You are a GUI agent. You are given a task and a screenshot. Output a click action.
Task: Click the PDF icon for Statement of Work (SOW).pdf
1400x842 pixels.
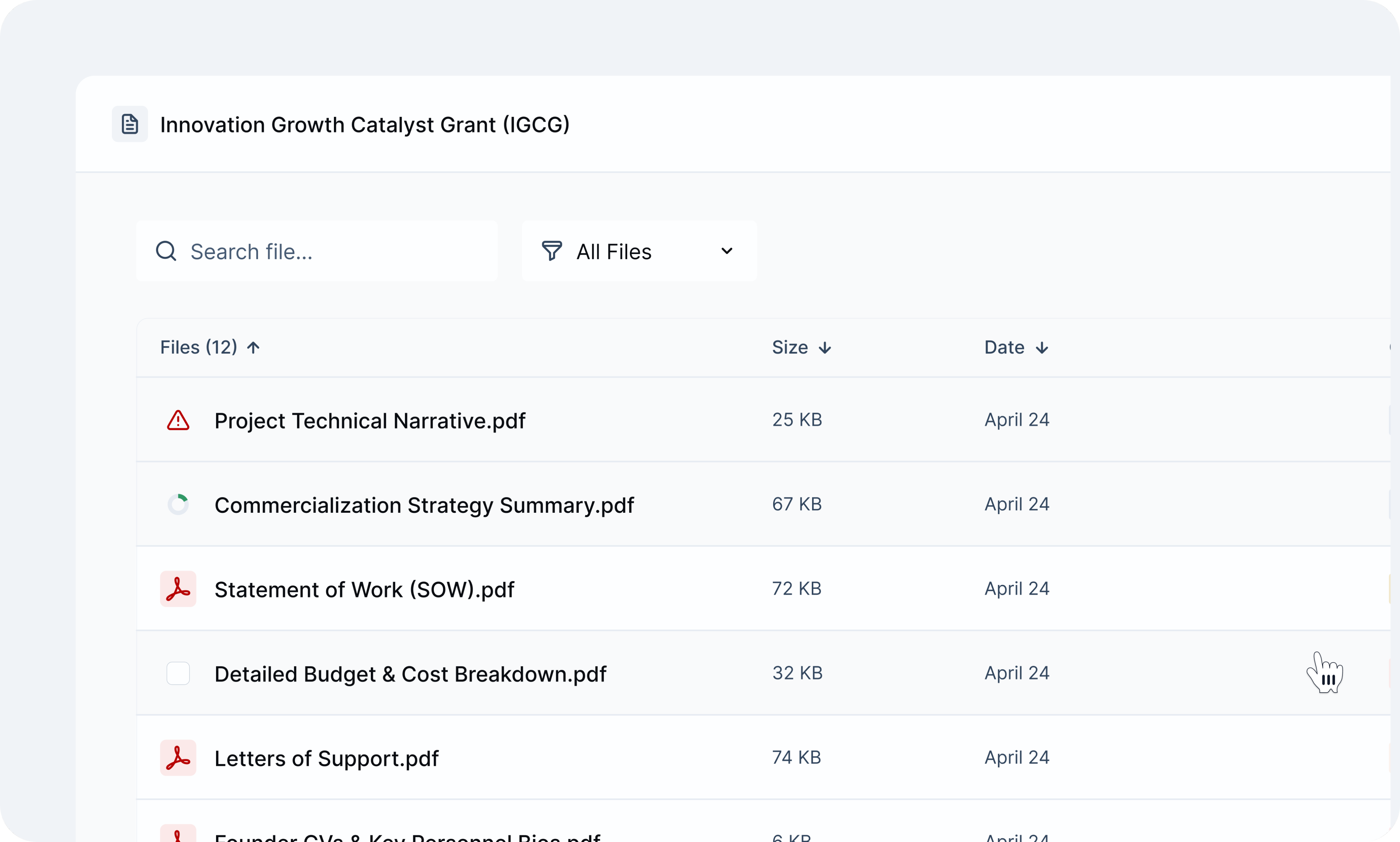point(178,589)
